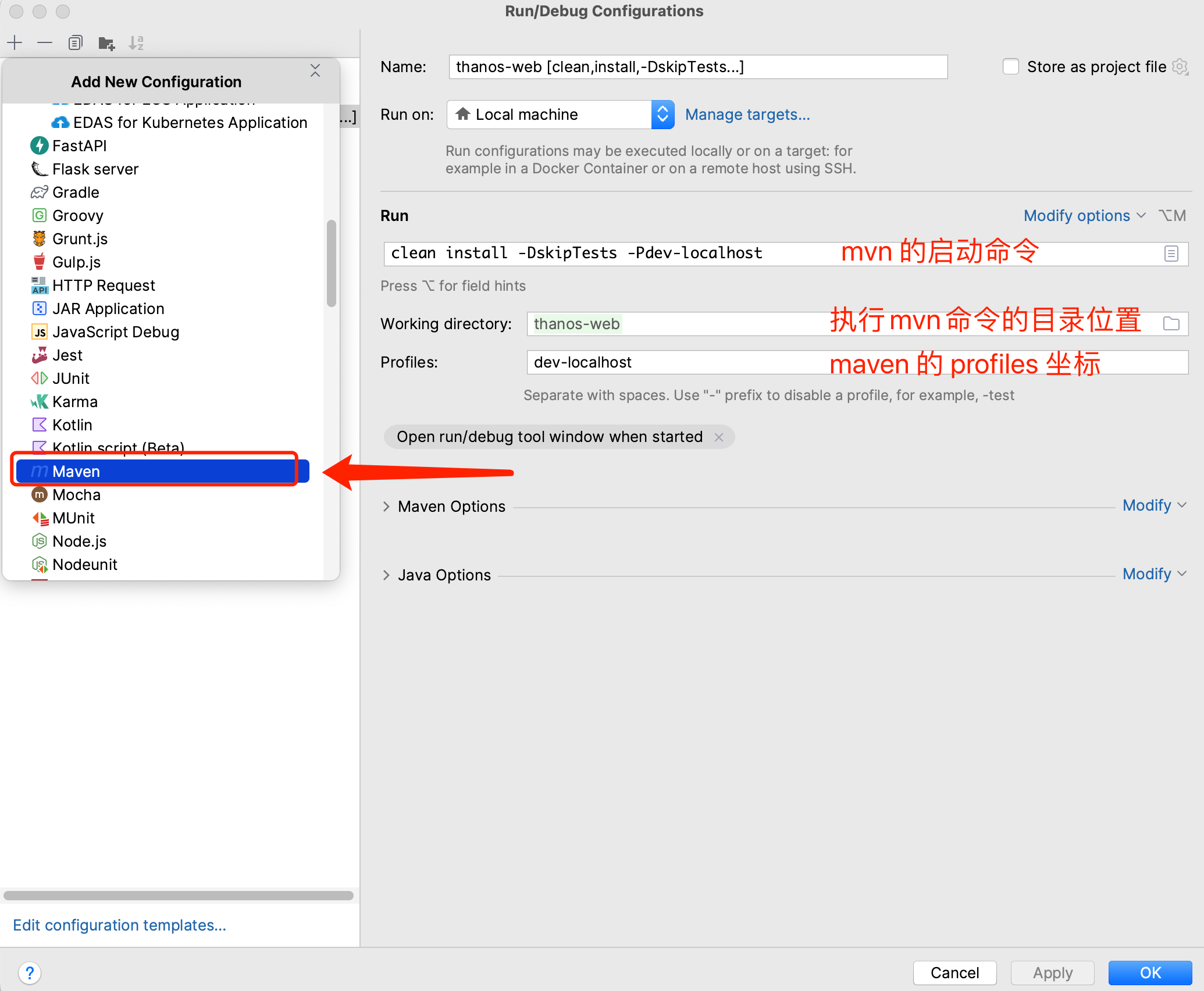Click the copy configuration toolbar icon
The width and height of the screenshot is (1204, 991).
click(75, 43)
